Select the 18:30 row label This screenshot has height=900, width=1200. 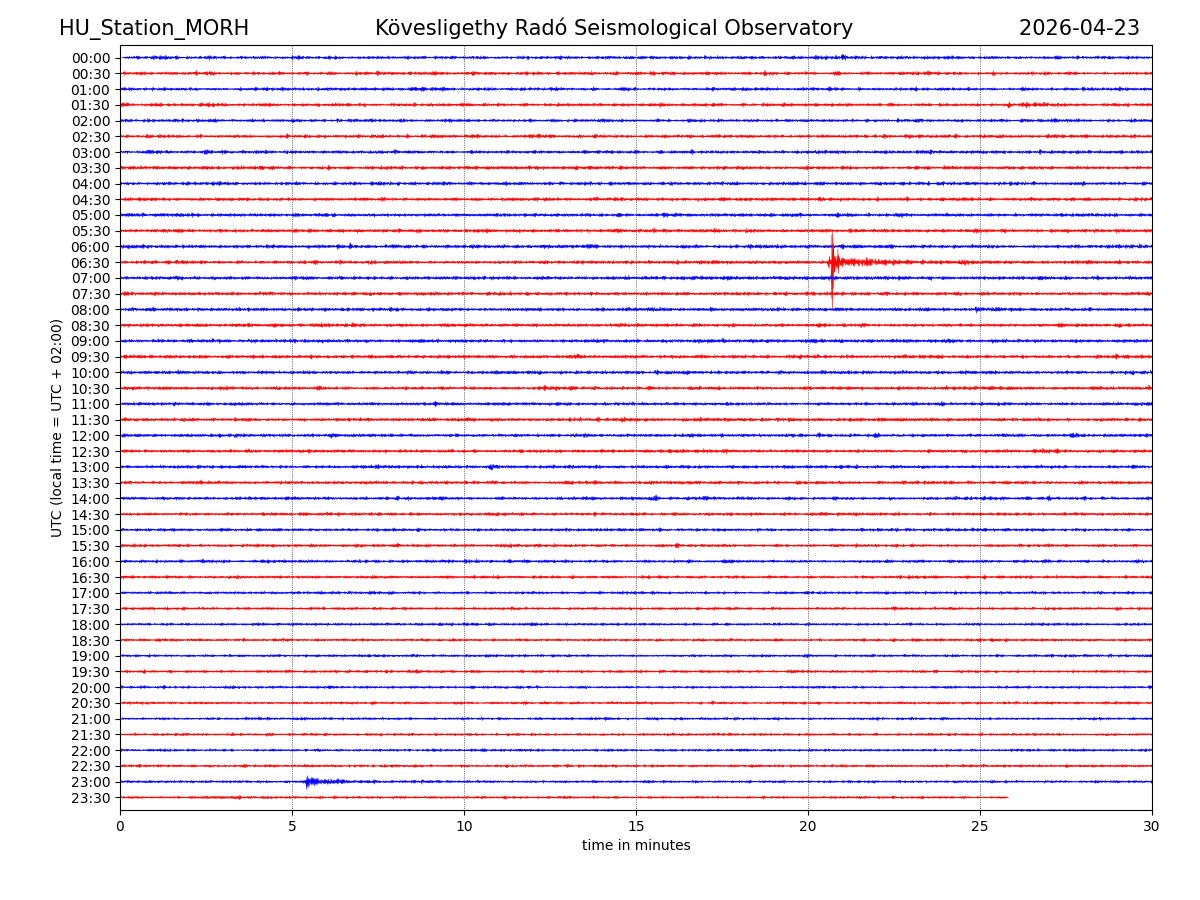[91, 641]
